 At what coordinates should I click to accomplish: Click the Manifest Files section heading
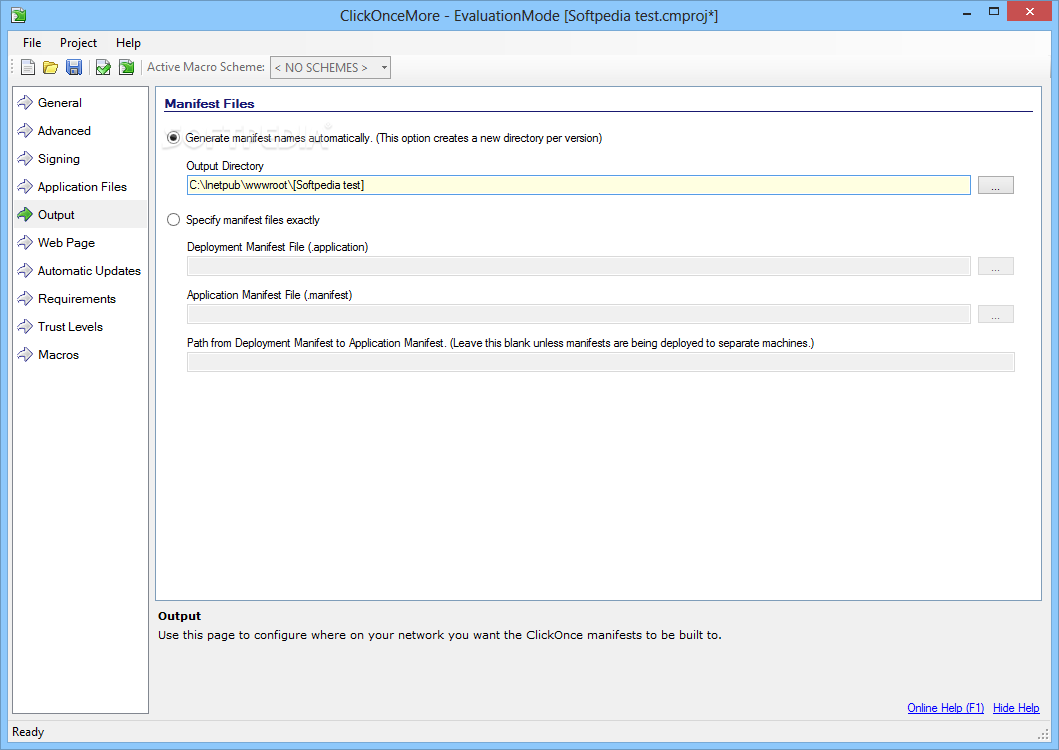(209, 103)
